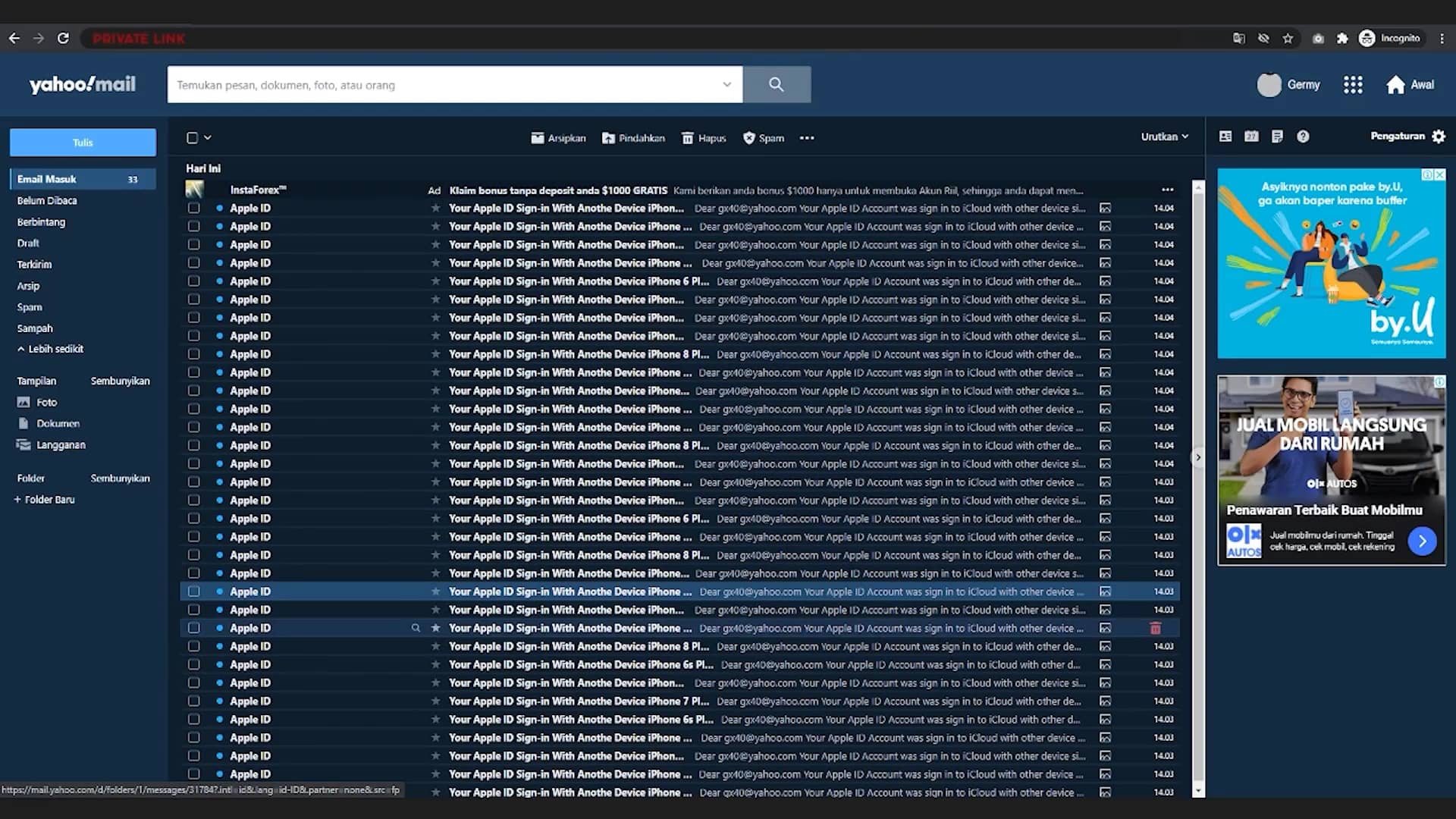Show Langganan view in sidebar
The image size is (1456, 819).
pyautogui.click(x=51, y=445)
